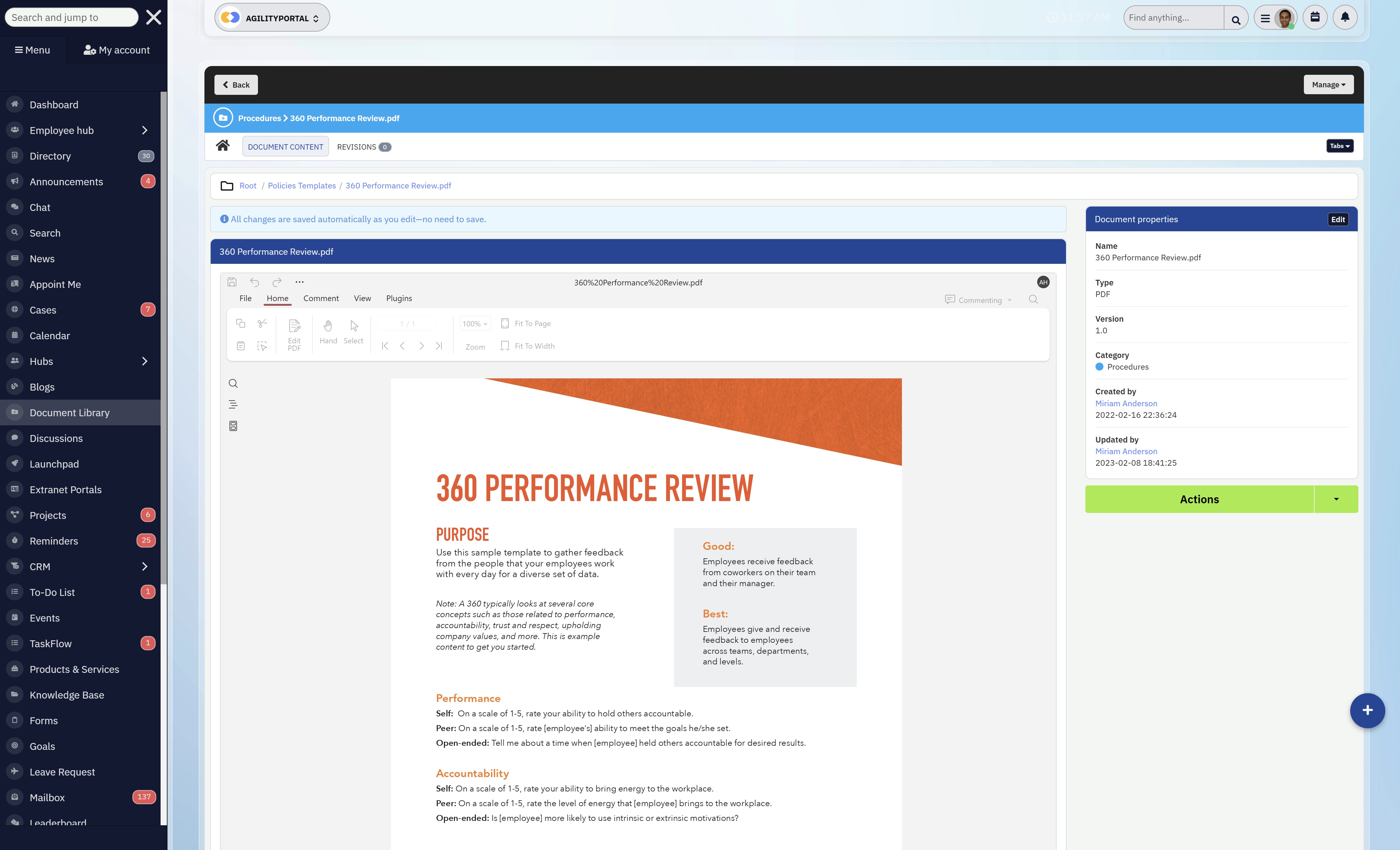Open the Actions dropdown arrow
The image size is (1400, 850).
(1336, 499)
